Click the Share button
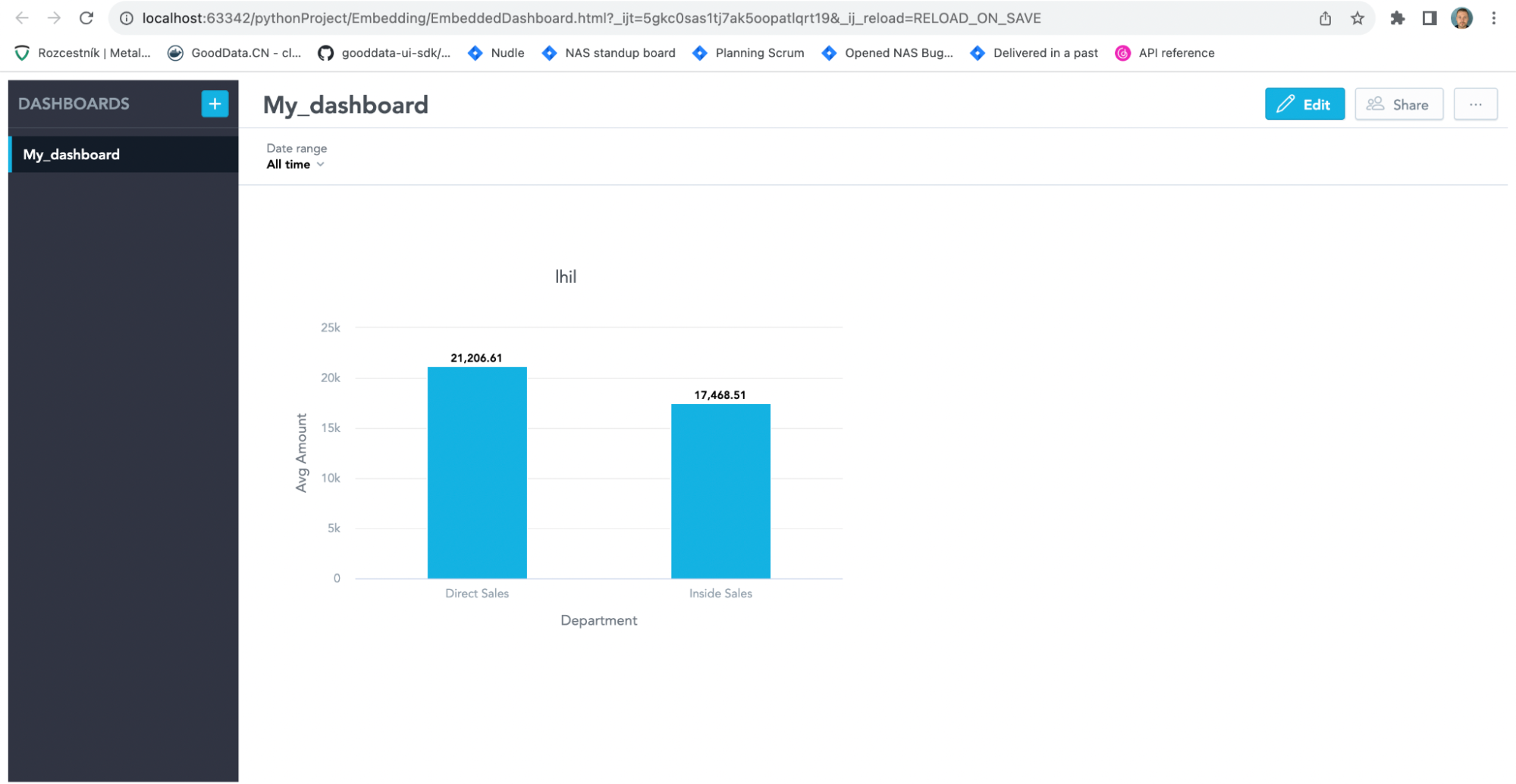Screen dimensions: 1516x784 (1398, 104)
